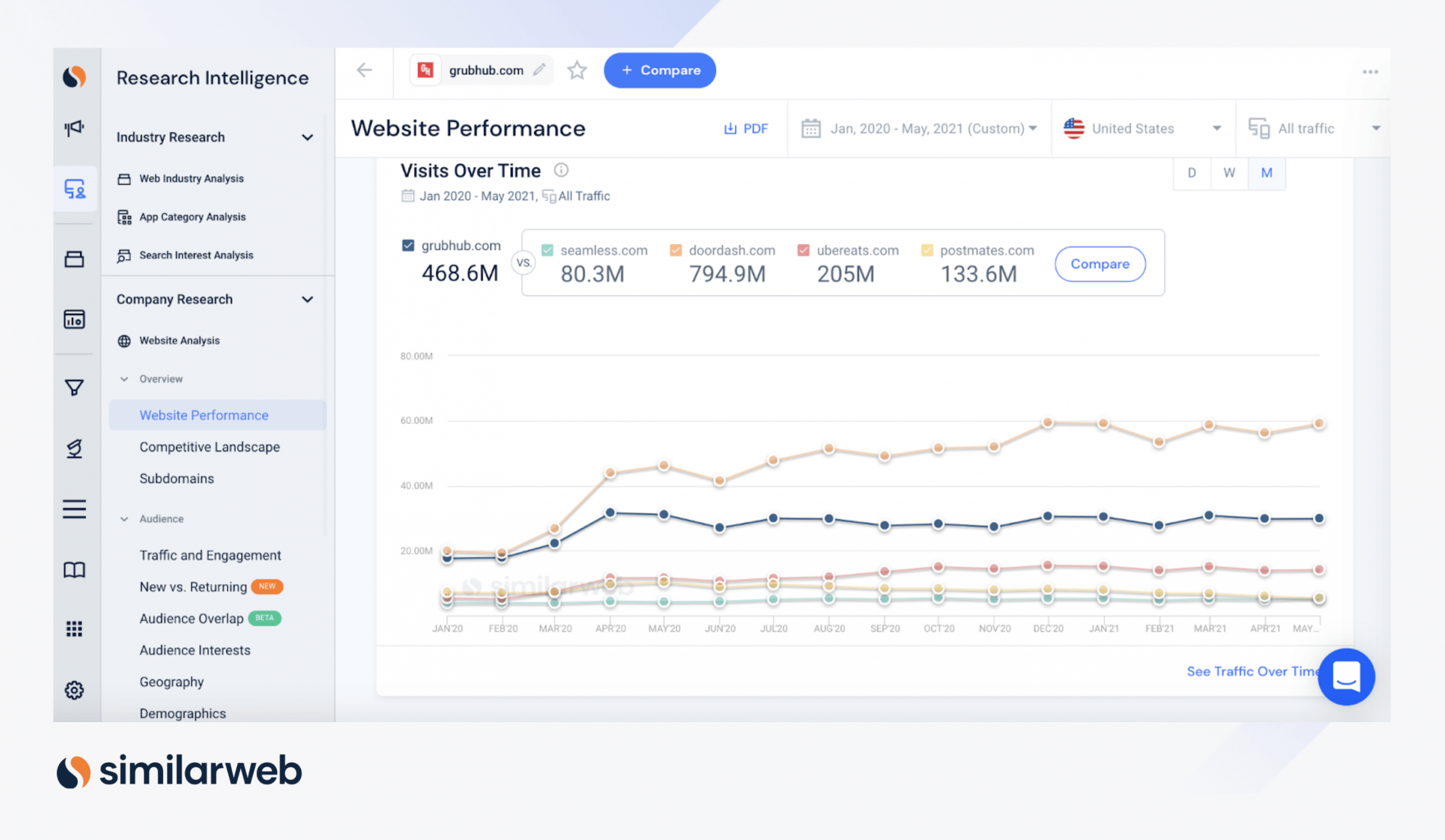Collapse the Company Research section chevron
The height and width of the screenshot is (840, 1445).
click(308, 300)
